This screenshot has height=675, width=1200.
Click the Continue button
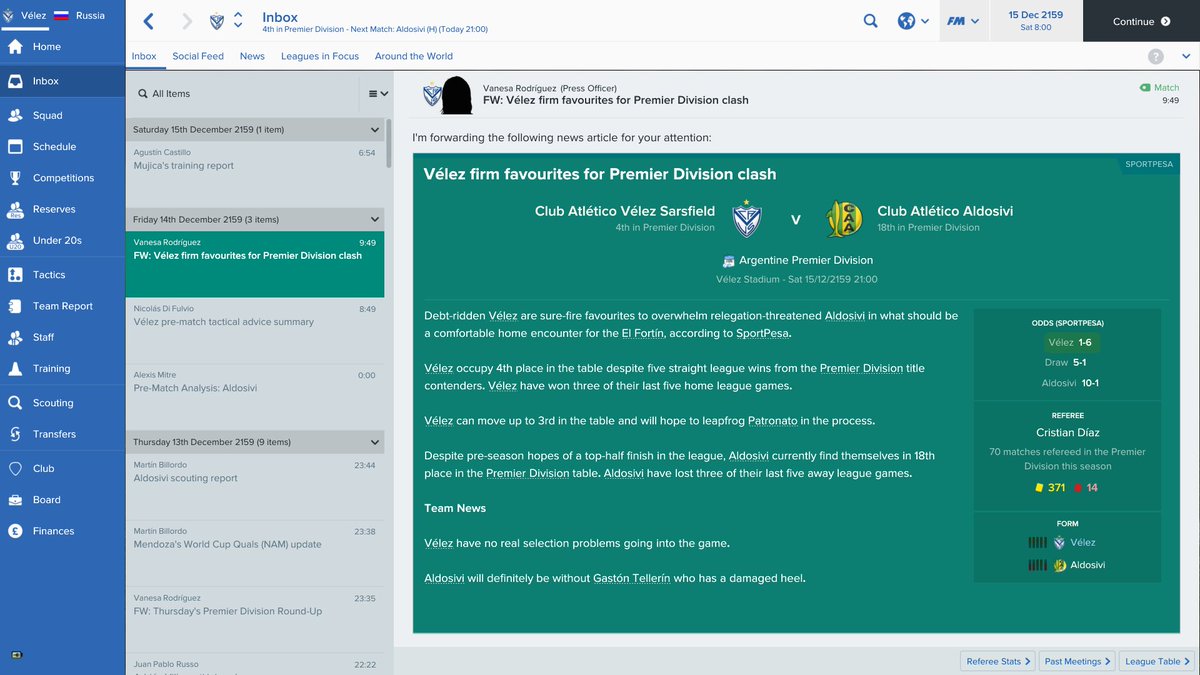pyautogui.click(x=1141, y=21)
